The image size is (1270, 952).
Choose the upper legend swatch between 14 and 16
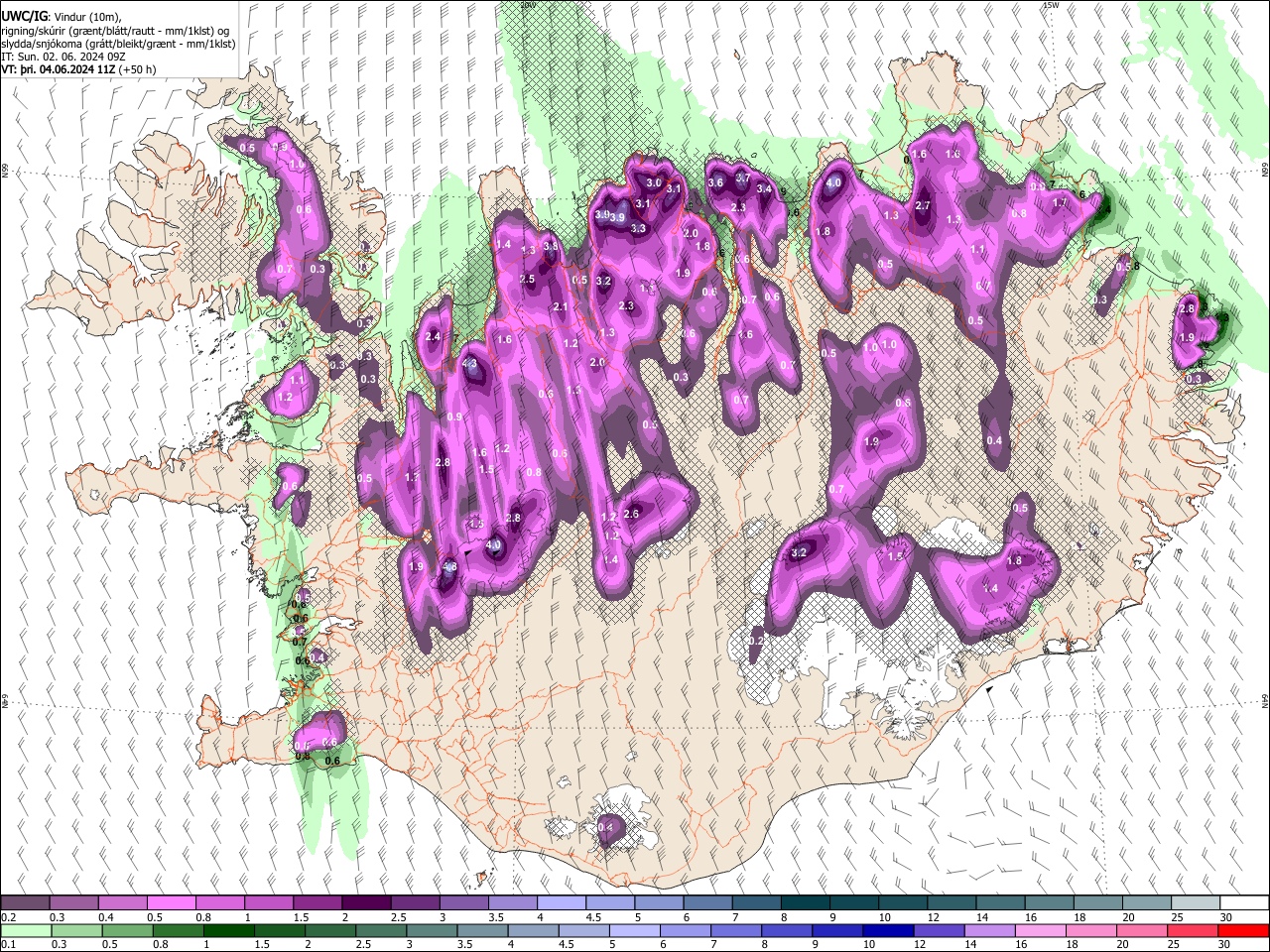pyautogui.click(x=1001, y=903)
